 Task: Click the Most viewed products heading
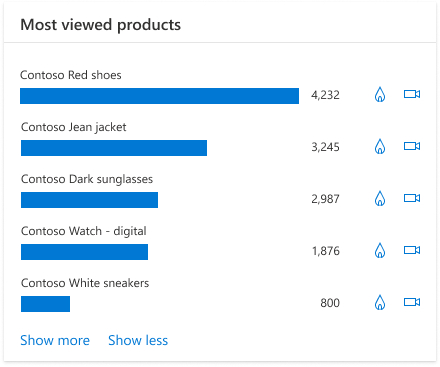tap(101, 25)
